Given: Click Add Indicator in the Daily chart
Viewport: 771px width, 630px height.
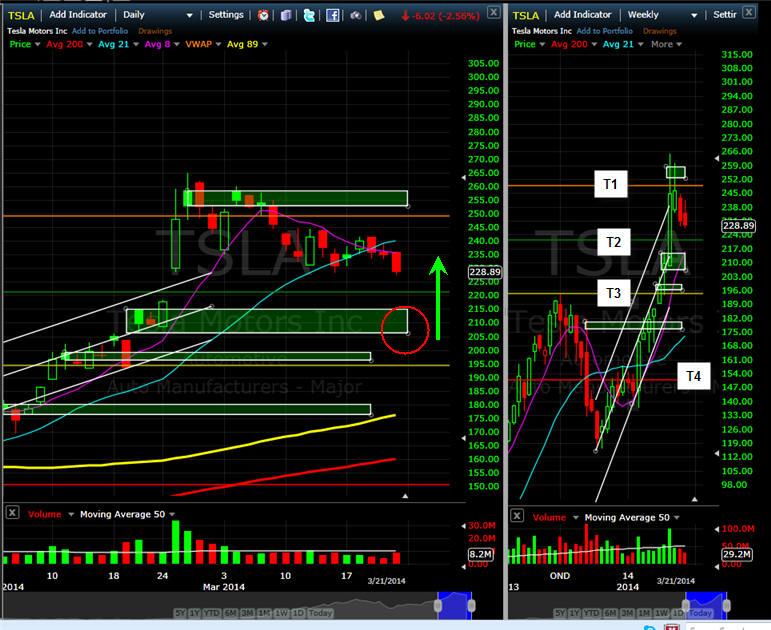Looking at the screenshot, I should point(78,15).
